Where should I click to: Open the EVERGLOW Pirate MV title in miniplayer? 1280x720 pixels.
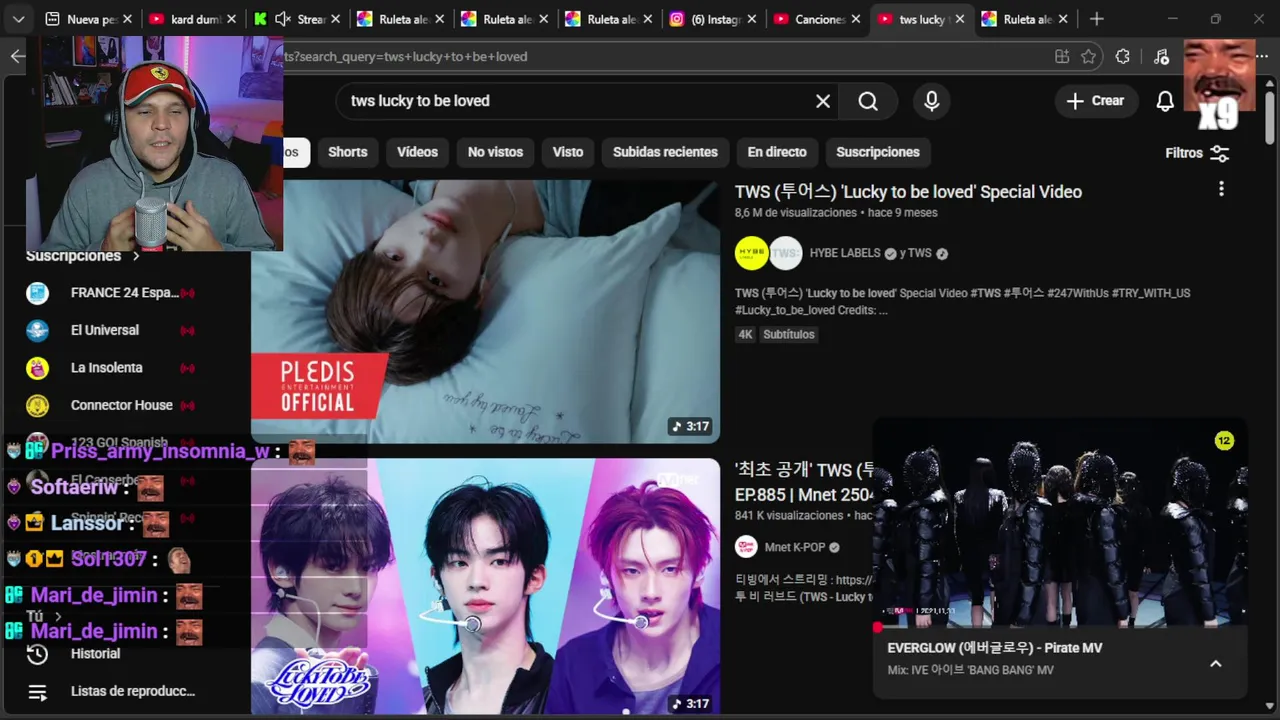(994, 648)
